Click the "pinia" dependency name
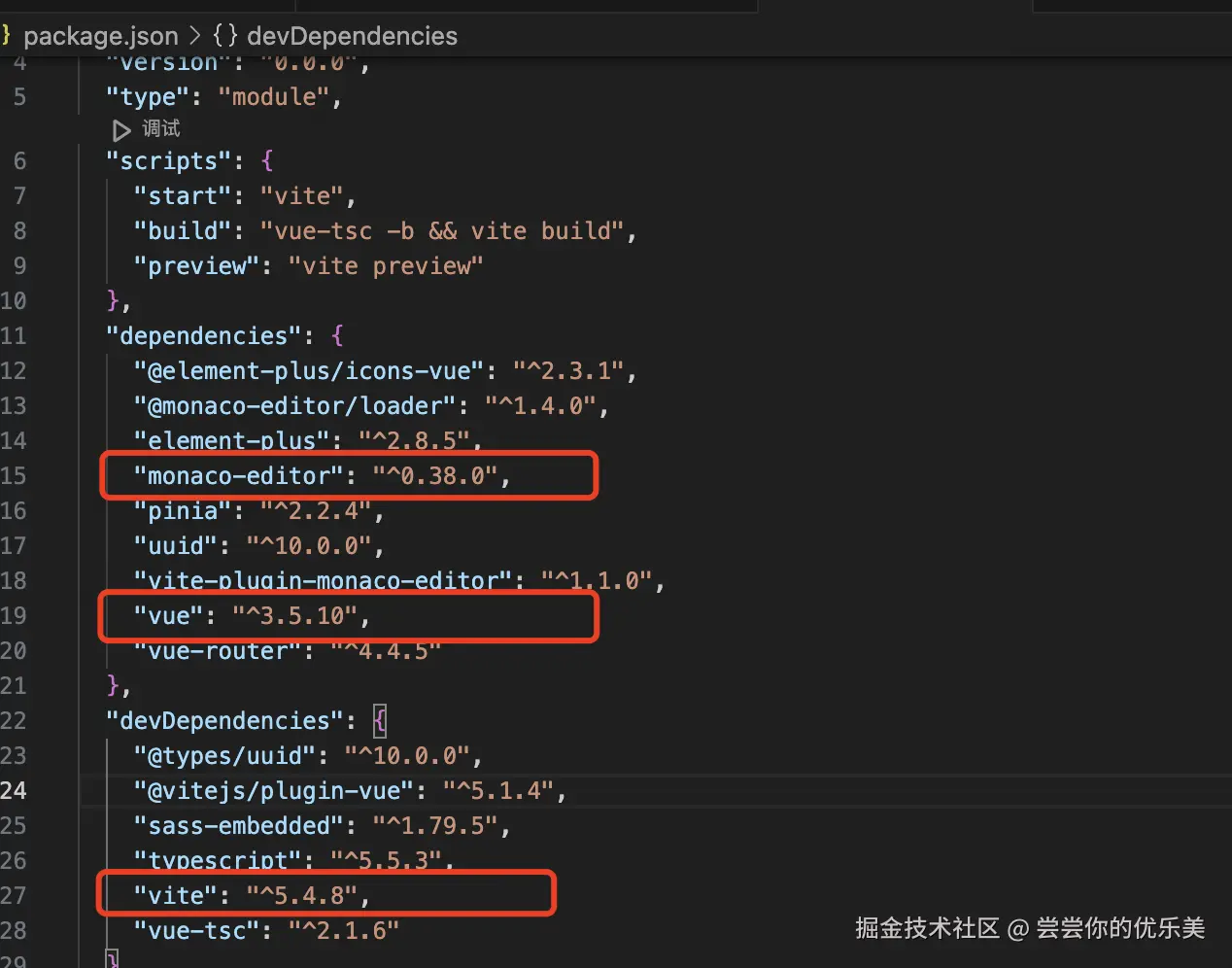 point(183,511)
